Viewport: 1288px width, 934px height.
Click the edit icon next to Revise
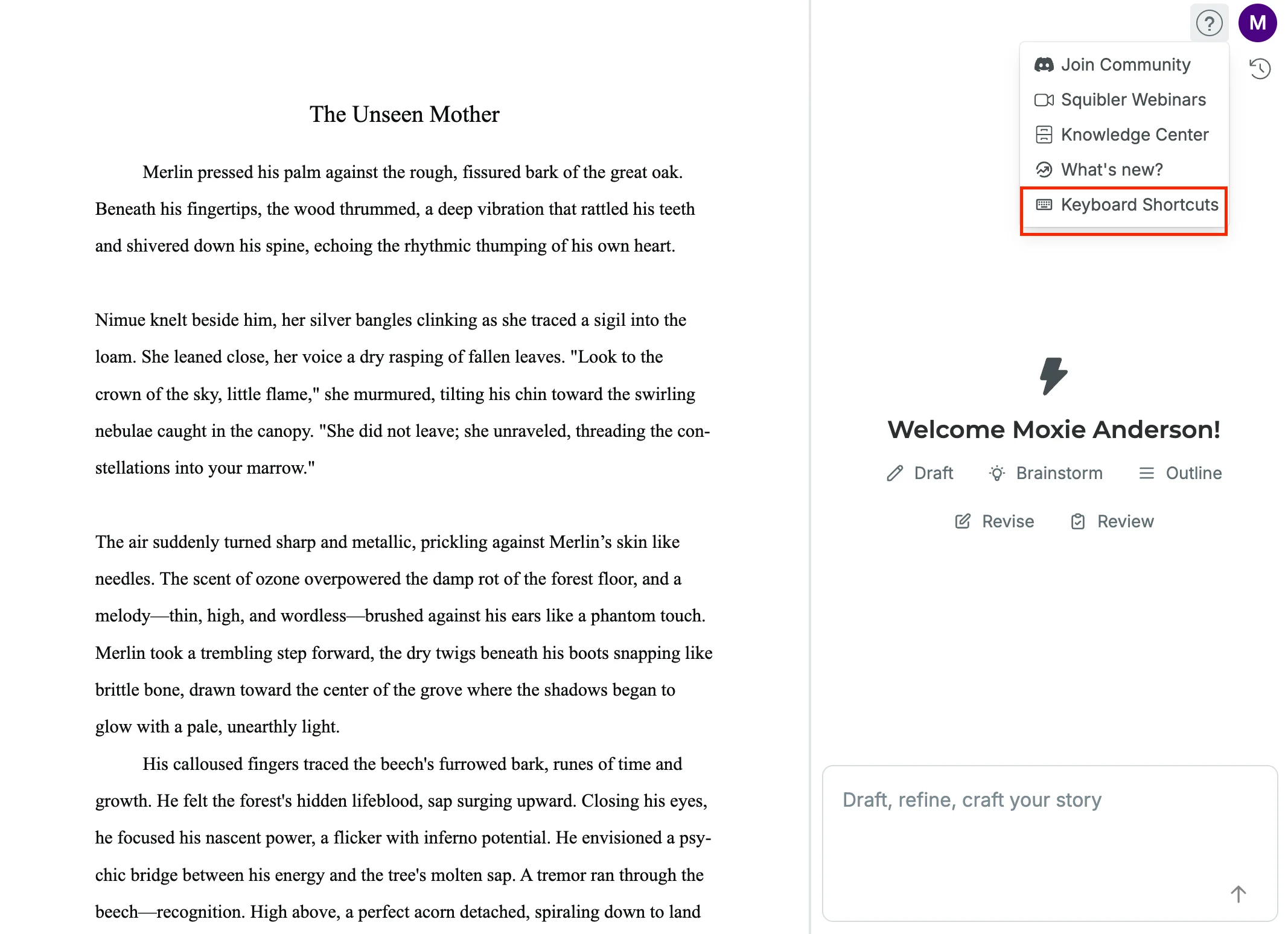click(x=963, y=521)
